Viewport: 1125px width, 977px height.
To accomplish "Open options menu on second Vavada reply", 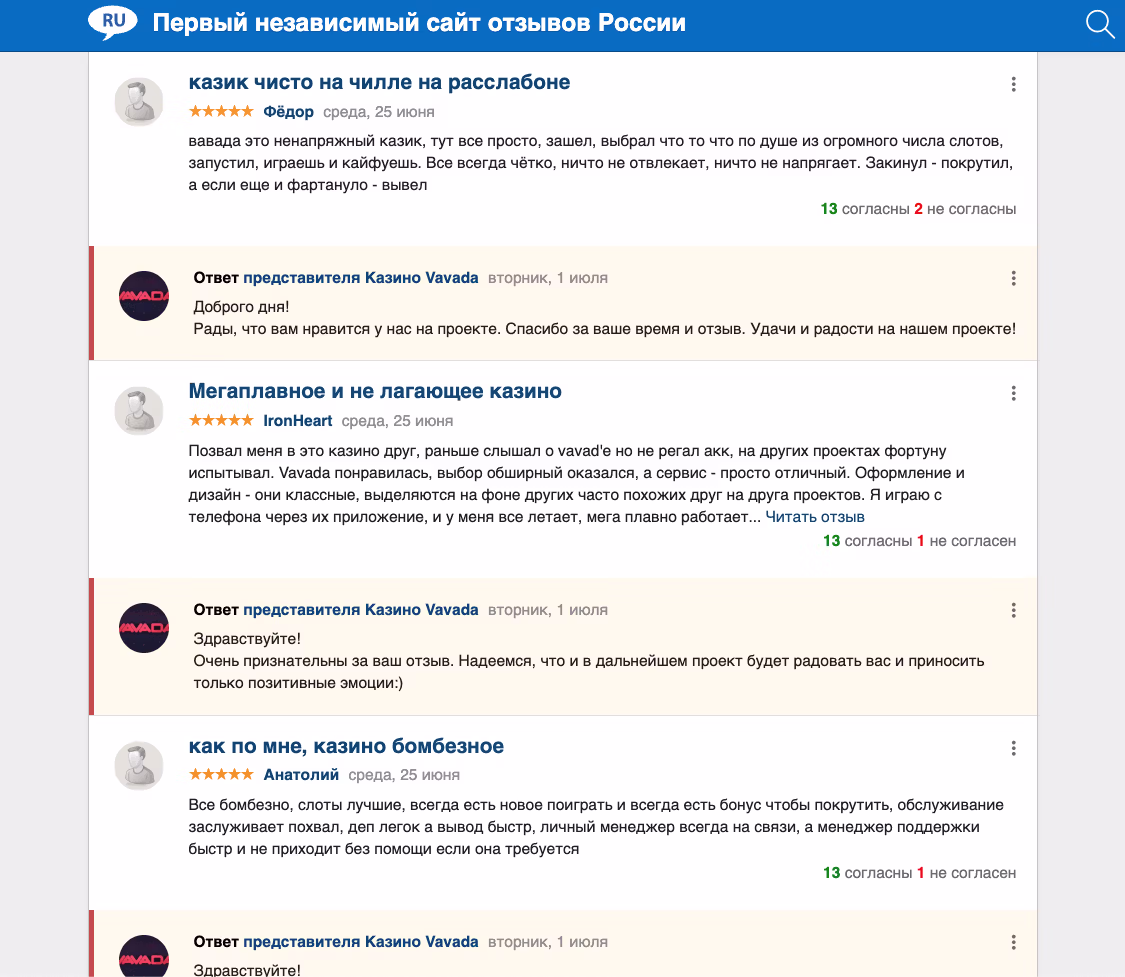I will pyautogui.click(x=1013, y=609).
